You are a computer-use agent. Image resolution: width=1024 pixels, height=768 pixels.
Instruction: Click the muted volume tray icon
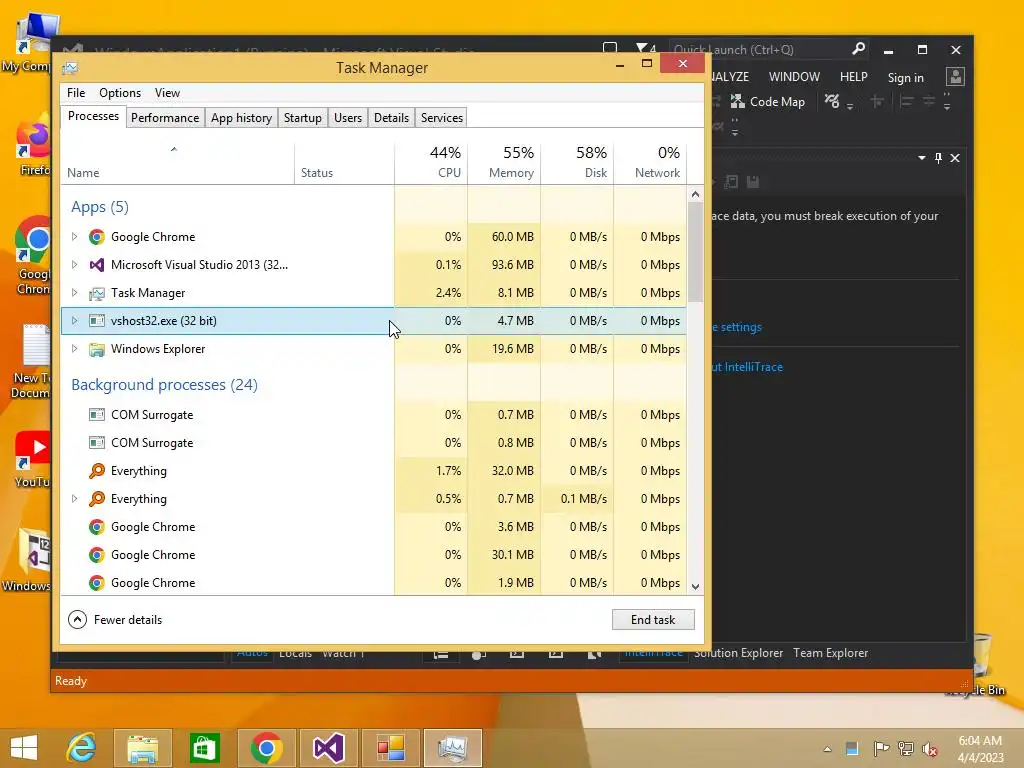[x=930, y=749]
